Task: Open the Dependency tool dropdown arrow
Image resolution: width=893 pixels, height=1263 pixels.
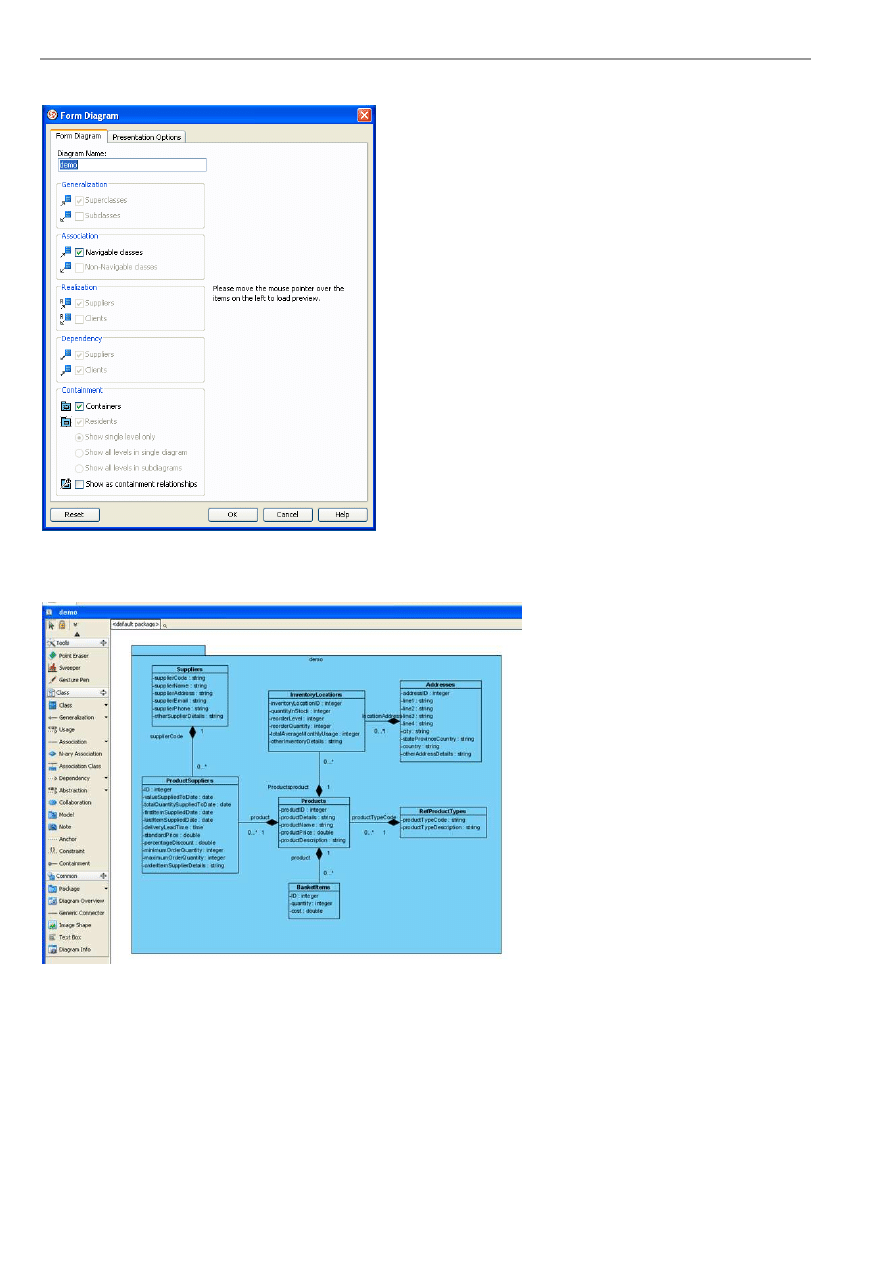Action: click(106, 778)
